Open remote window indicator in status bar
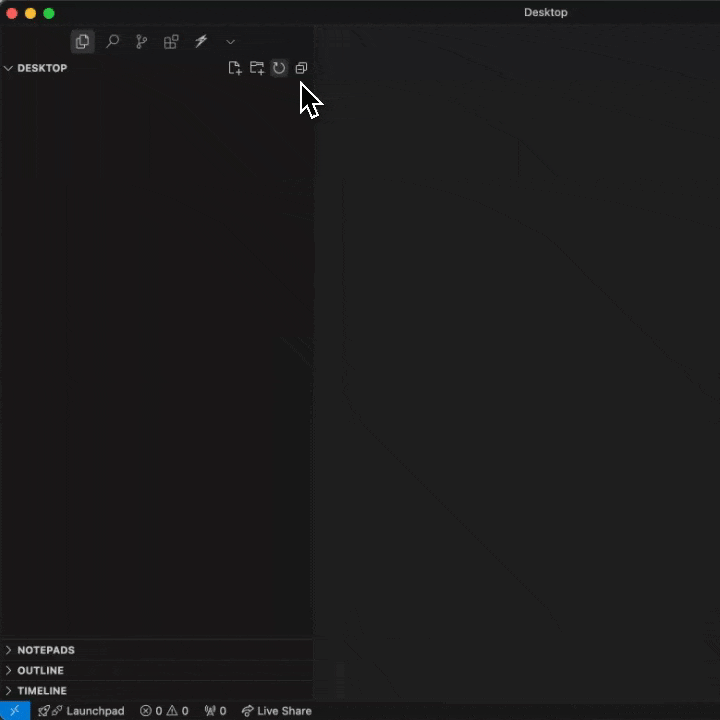This screenshot has width=720, height=720. coord(15,710)
